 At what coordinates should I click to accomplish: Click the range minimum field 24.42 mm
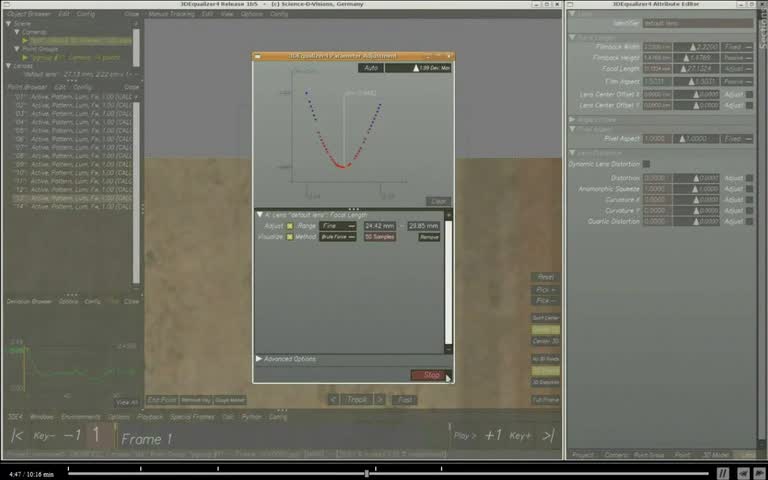[380, 226]
